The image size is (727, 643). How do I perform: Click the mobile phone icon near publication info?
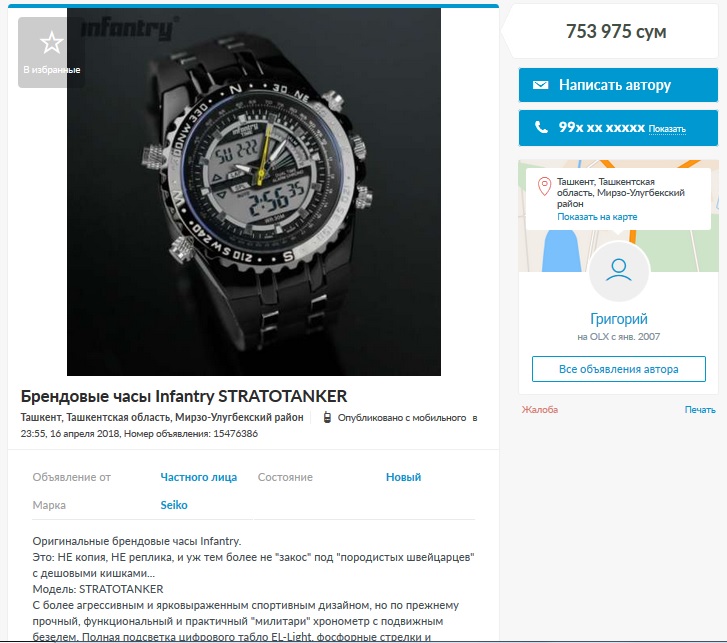pyautogui.click(x=327, y=418)
